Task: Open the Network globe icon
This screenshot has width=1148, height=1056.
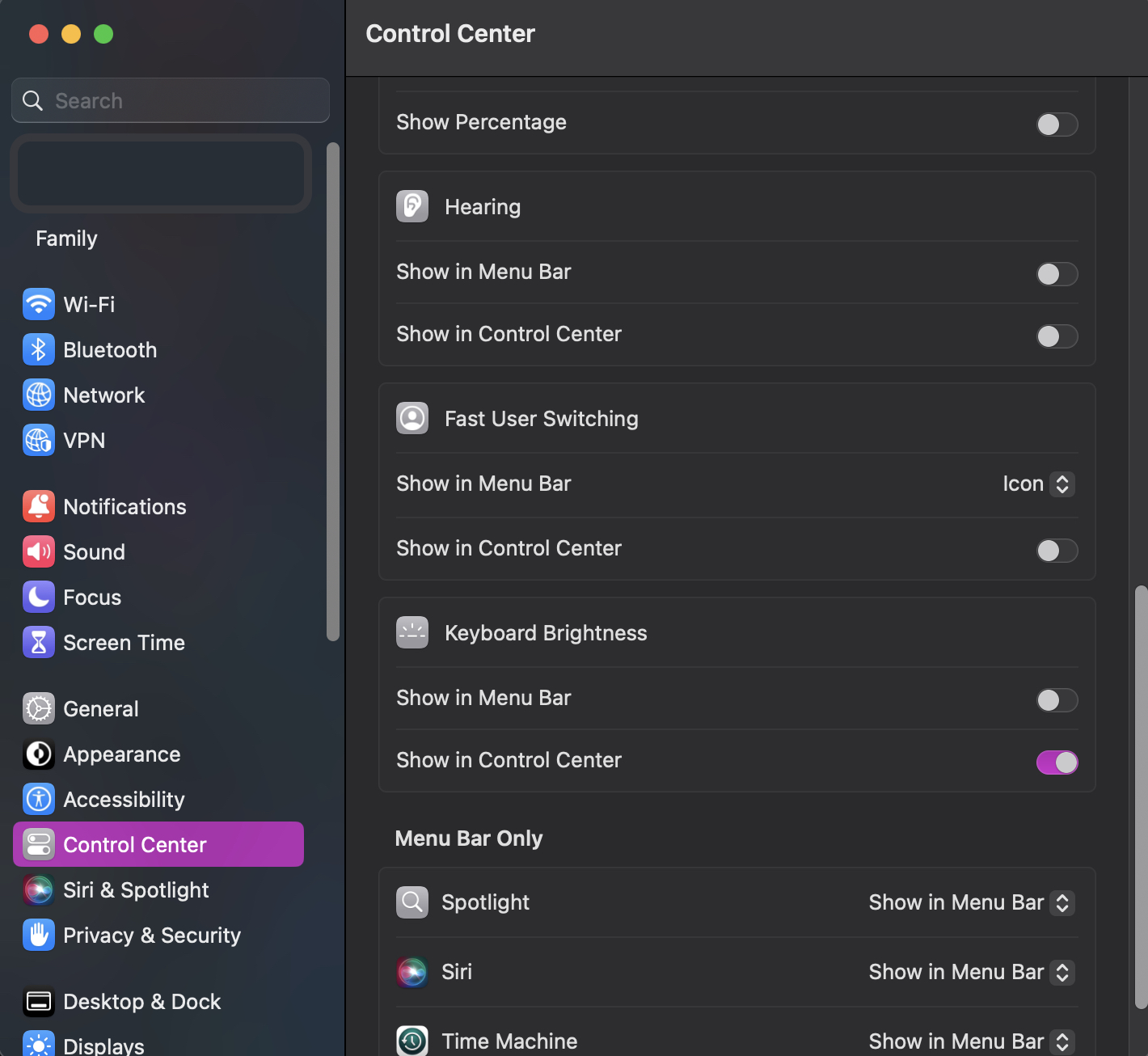Action: pos(39,395)
